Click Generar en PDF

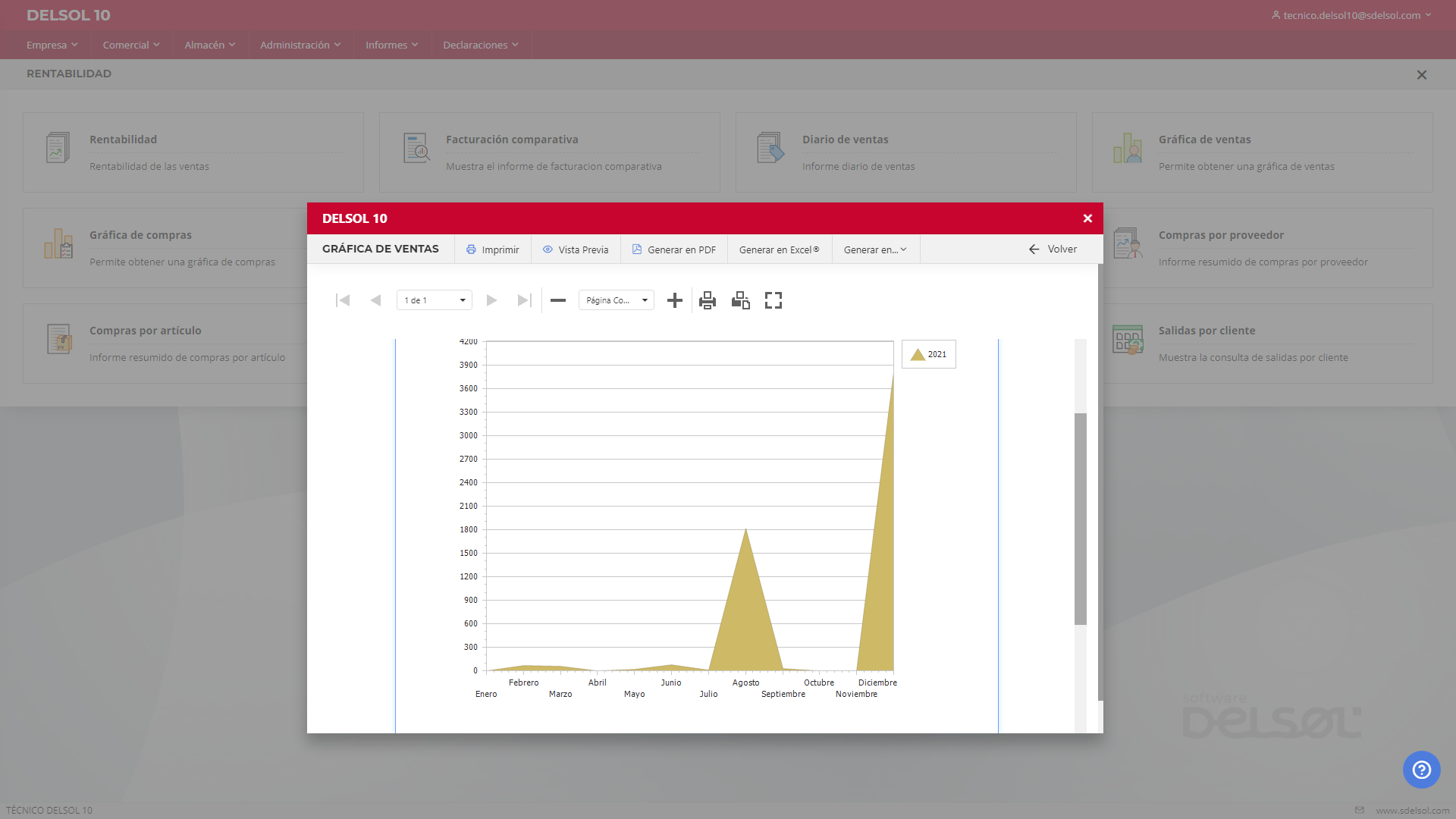[x=674, y=249]
